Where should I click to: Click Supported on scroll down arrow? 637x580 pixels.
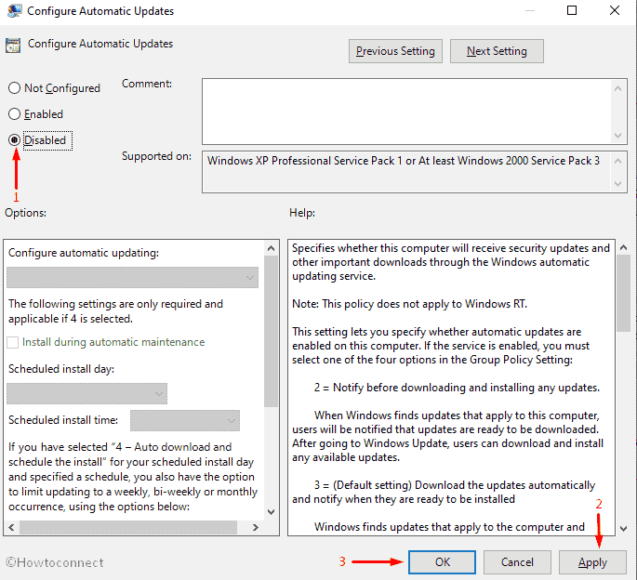[x=618, y=184]
